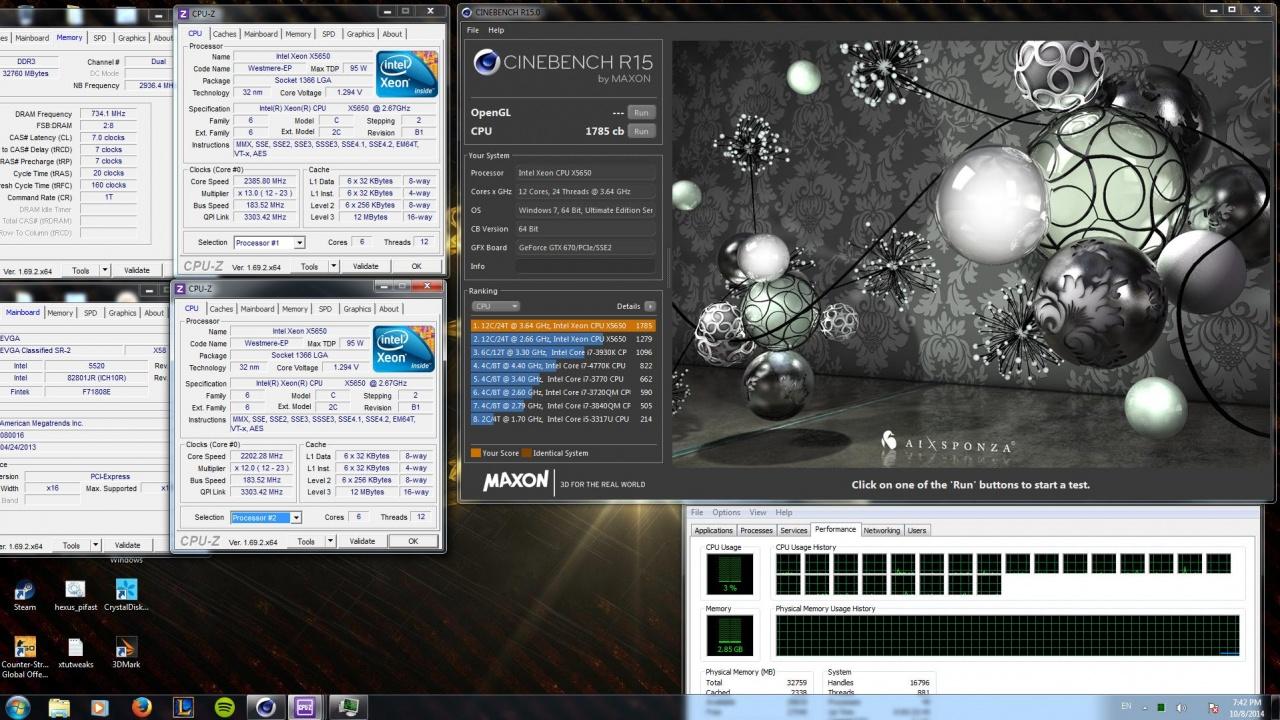Open Counter-Strike Global Offensive desktop icon

click(x=25, y=649)
